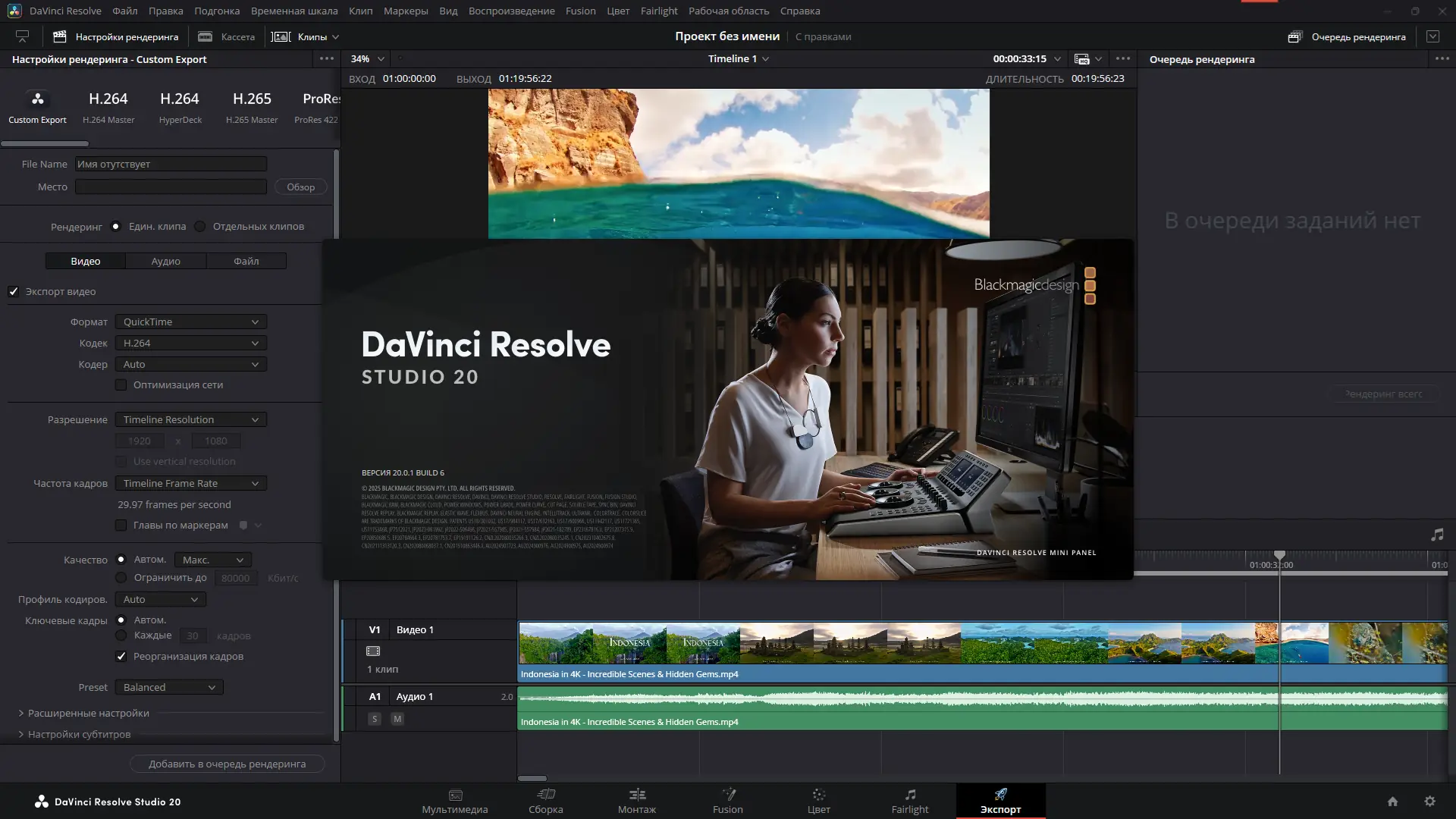Click Добавить в очередь рендеринга

point(227,764)
